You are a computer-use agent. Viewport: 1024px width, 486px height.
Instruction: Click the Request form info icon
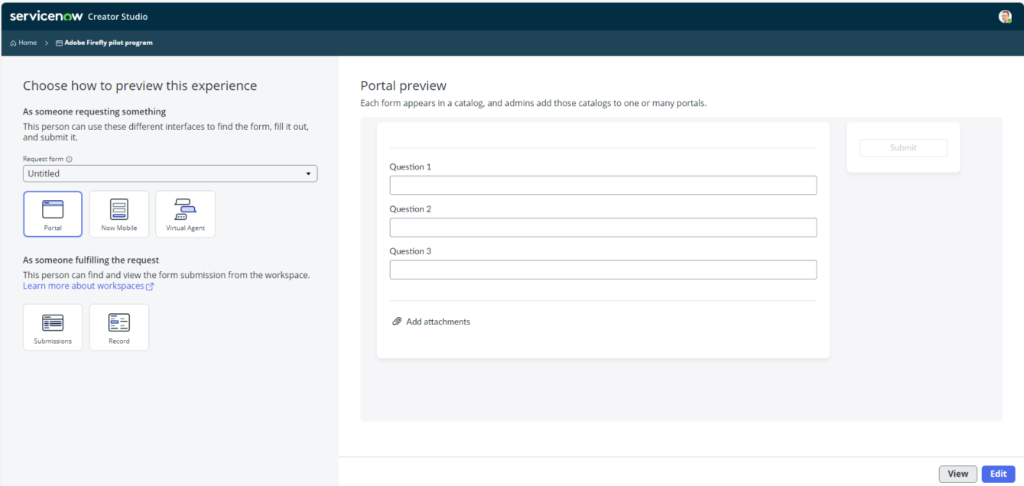[69, 159]
